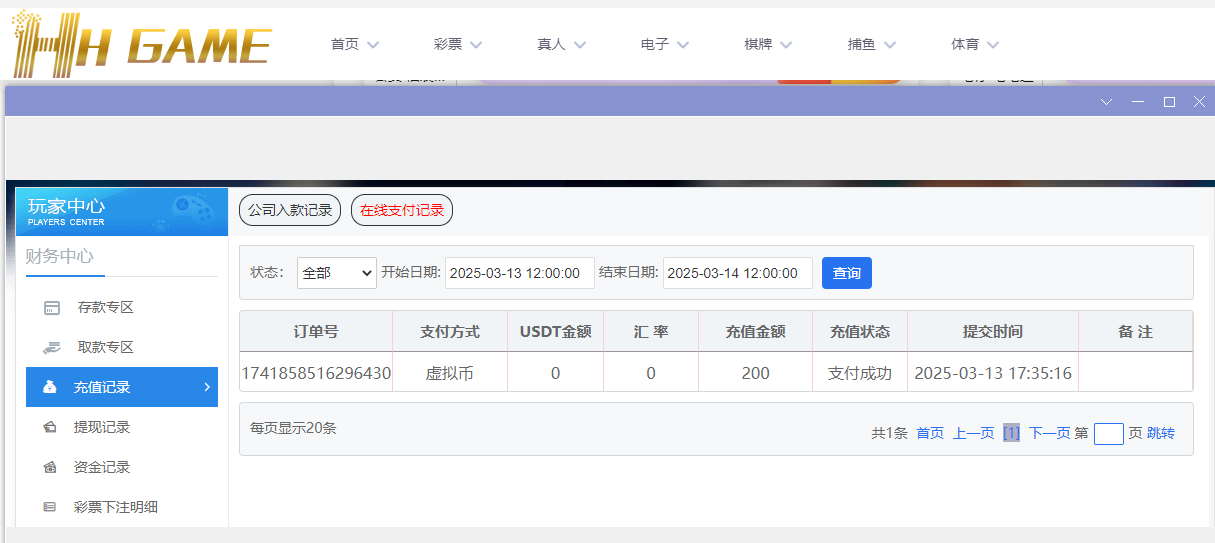Viewport: 1215px width, 543px height.
Task: Click the 汇率 column header
Action: point(651,331)
